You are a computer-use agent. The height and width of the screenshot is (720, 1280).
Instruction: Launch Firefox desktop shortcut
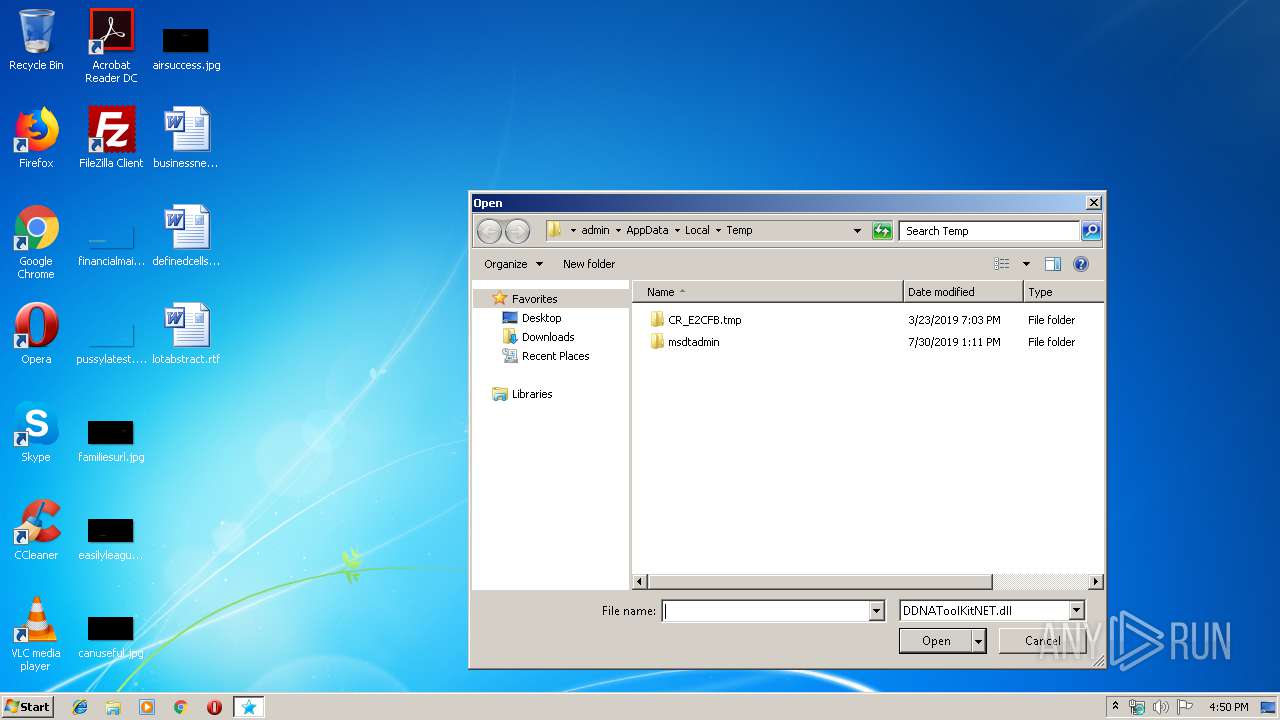pos(36,138)
